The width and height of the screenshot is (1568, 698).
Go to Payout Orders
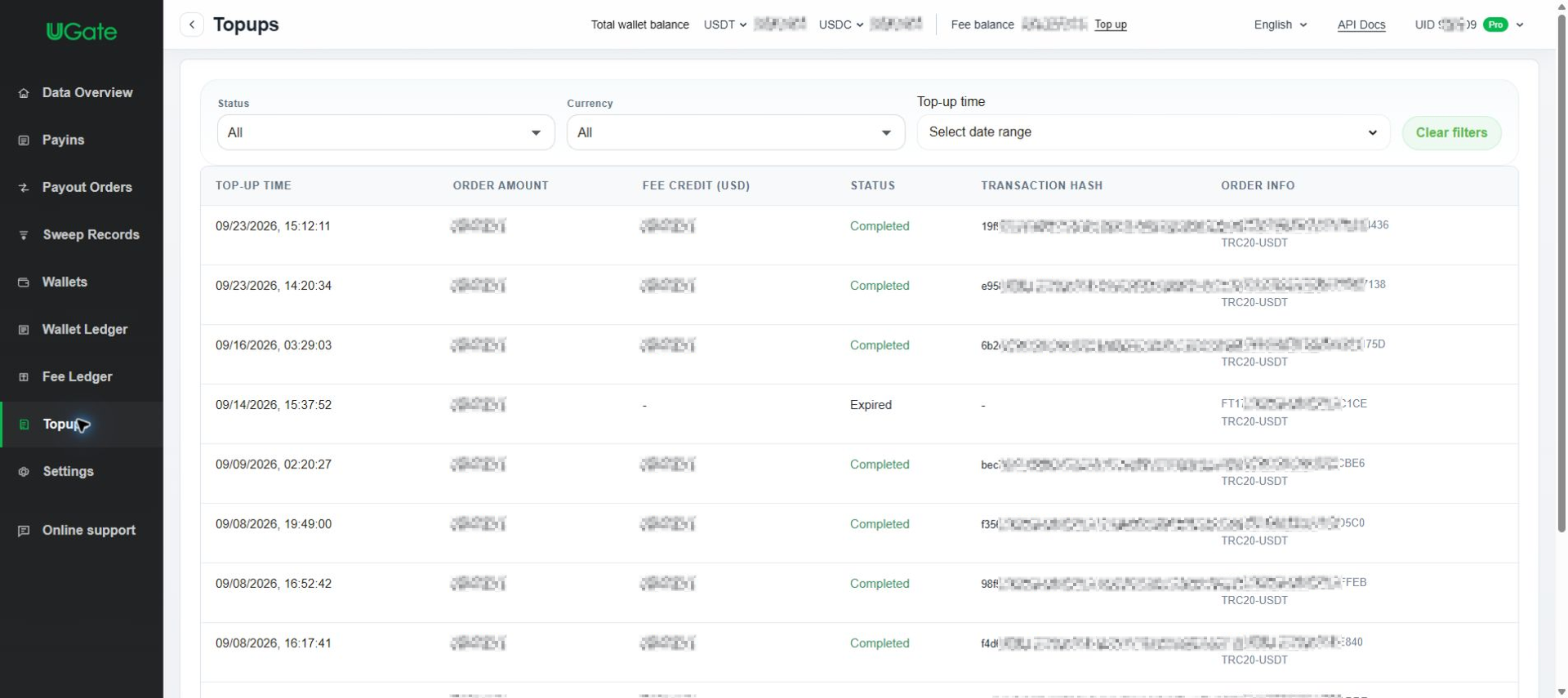tap(87, 188)
